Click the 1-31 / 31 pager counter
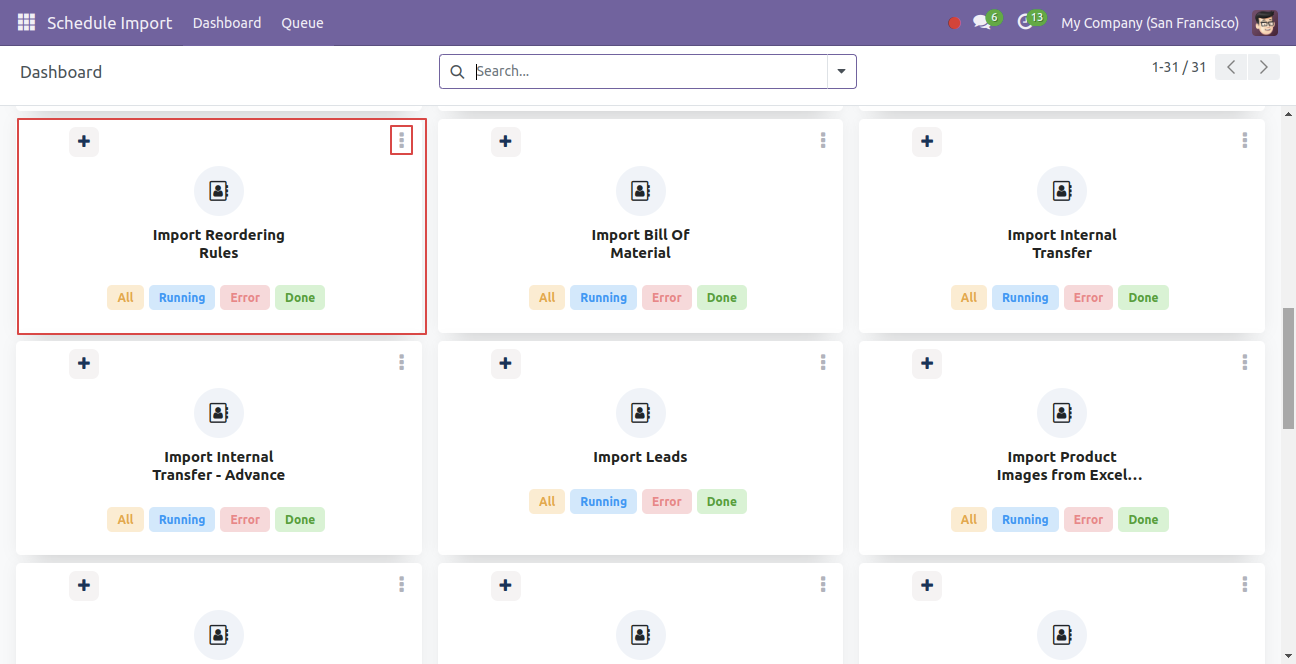 coord(1179,67)
